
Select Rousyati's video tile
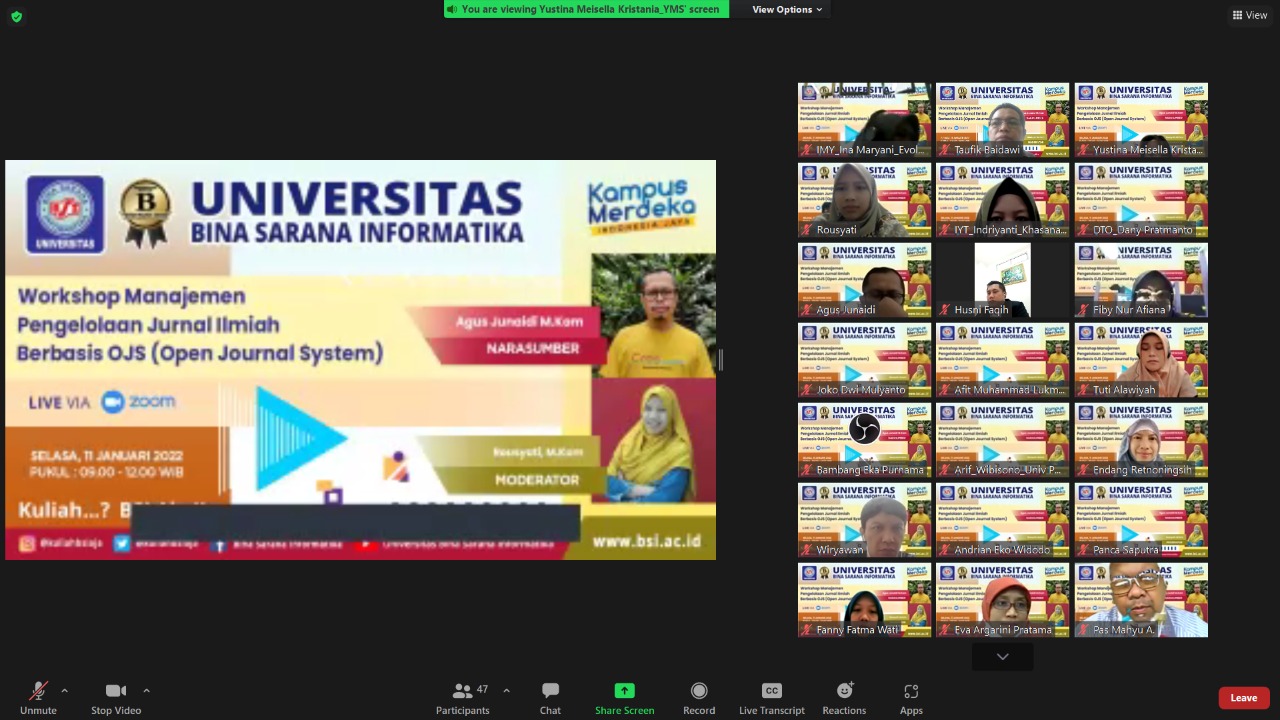(864, 200)
